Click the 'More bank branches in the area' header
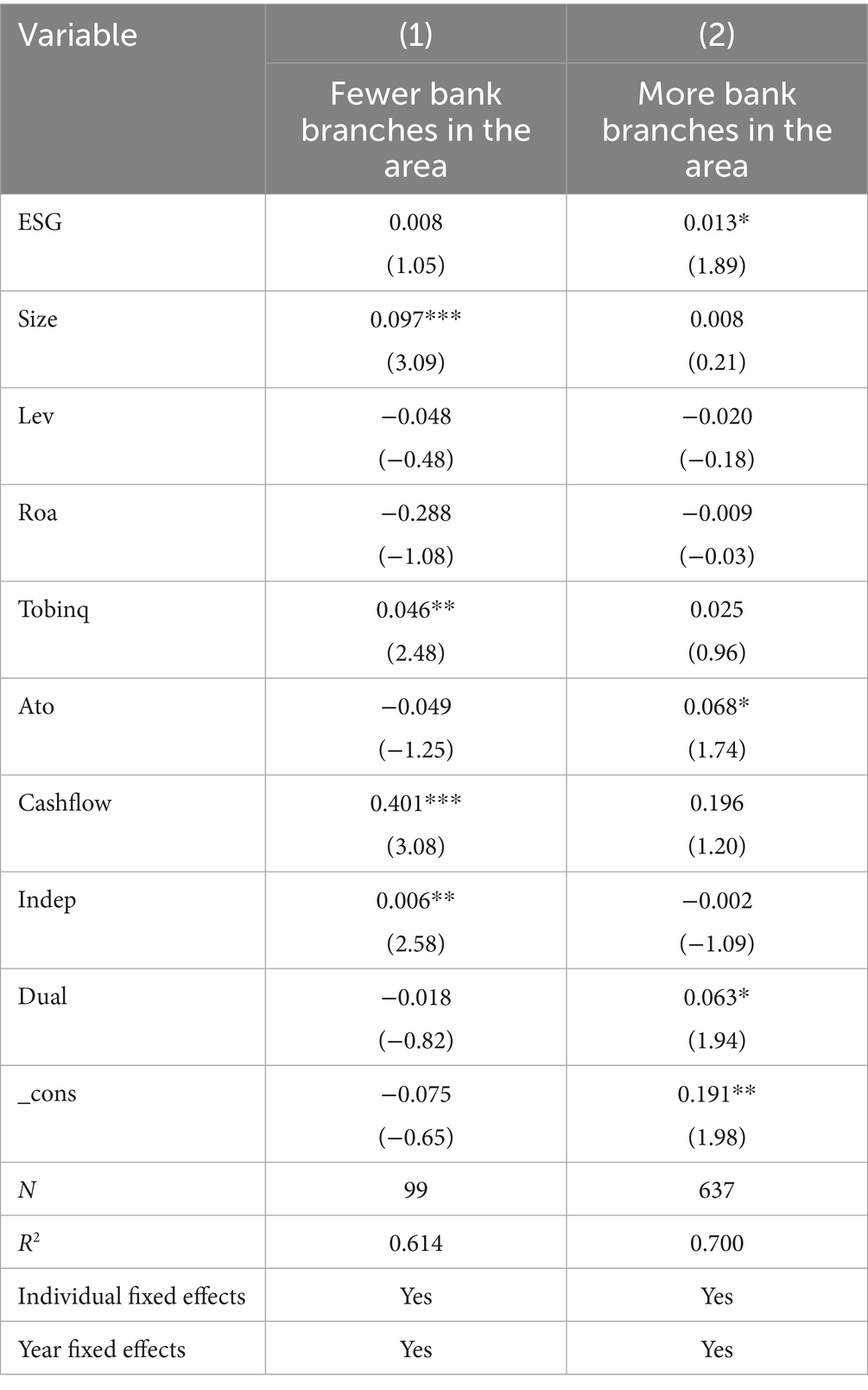The width and height of the screenshot is (868, 1390). (717, 130)
